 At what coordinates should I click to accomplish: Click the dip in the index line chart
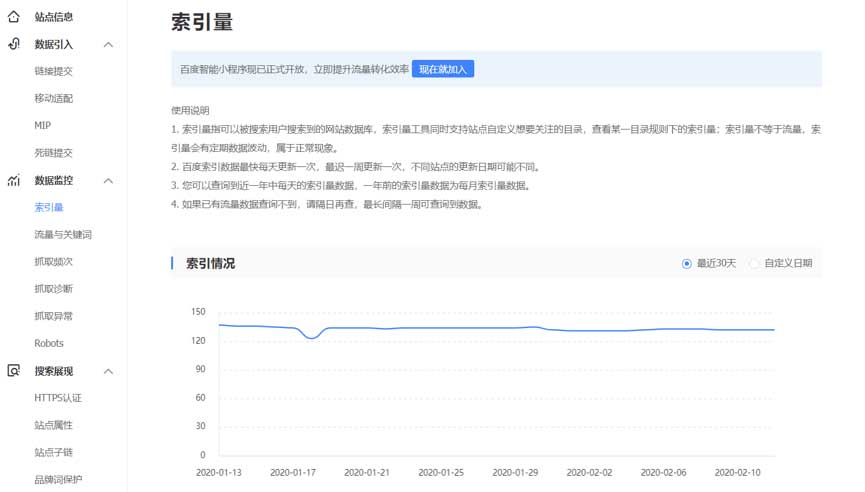tap(312, 339)
